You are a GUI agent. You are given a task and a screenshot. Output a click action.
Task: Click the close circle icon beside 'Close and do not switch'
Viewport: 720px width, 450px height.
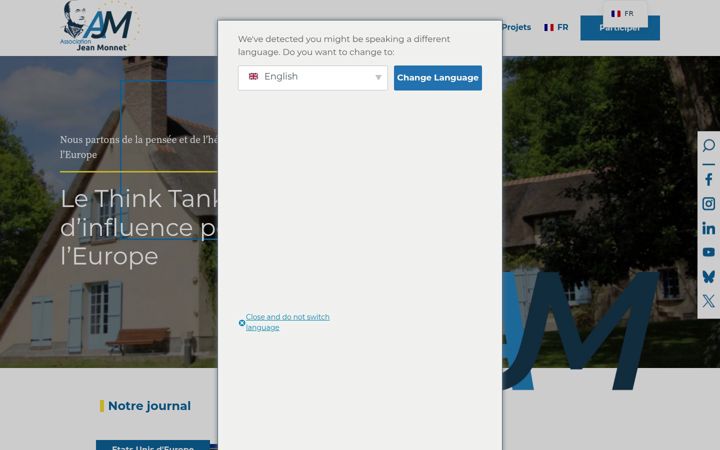tap(242, 323)
